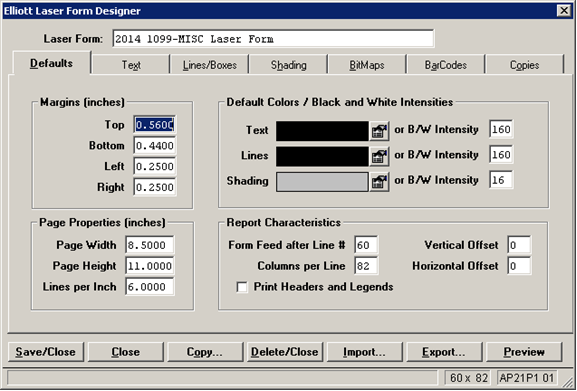The image size is (577, 391).
Task: Switch to the Text tab
Action: tap(131, 65)
